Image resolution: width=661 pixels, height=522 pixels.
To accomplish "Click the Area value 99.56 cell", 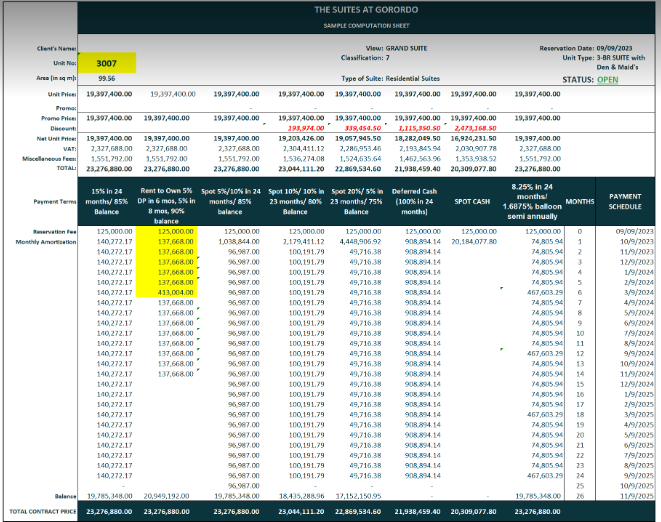I will [108, 77].
